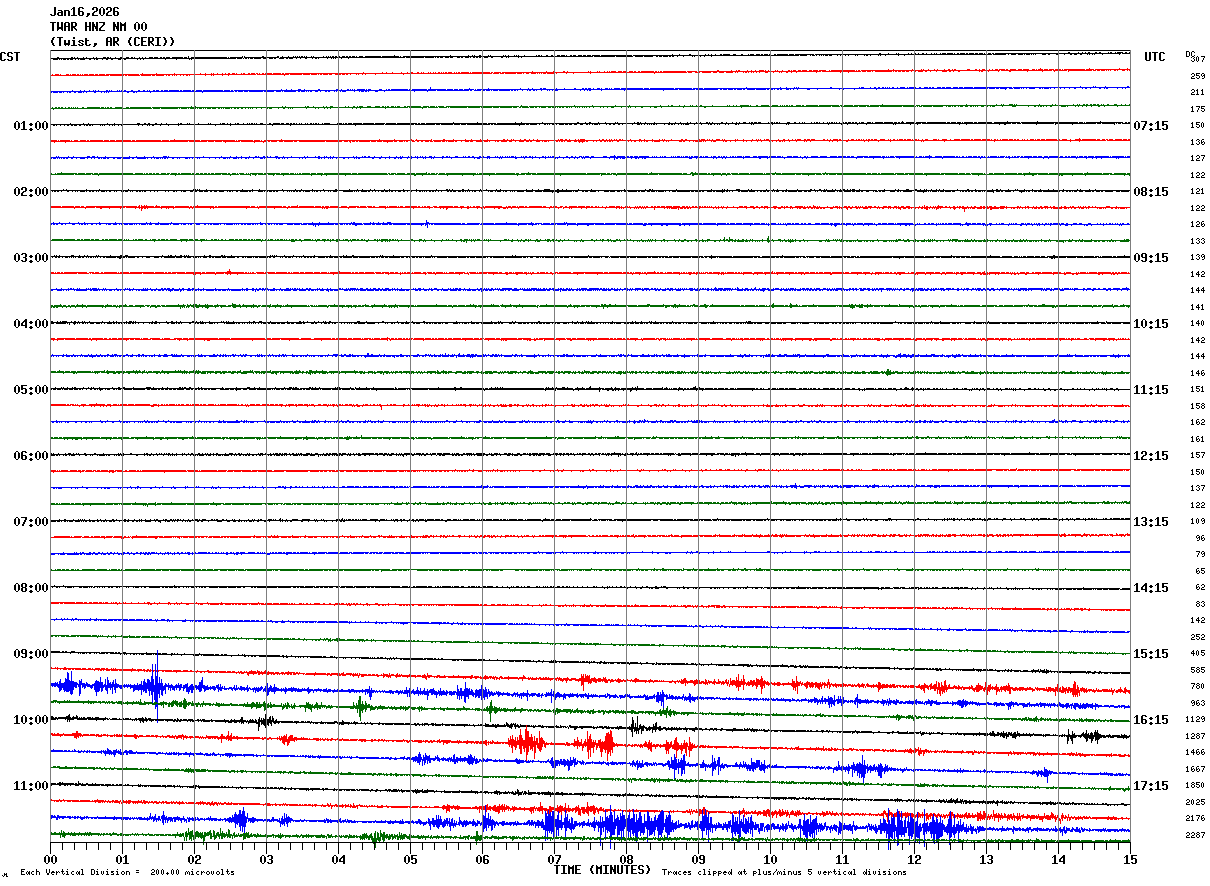Screen dimensions: 1210x886
Task: Click the 07:15 UTC time label
Action: (1150, 126)
